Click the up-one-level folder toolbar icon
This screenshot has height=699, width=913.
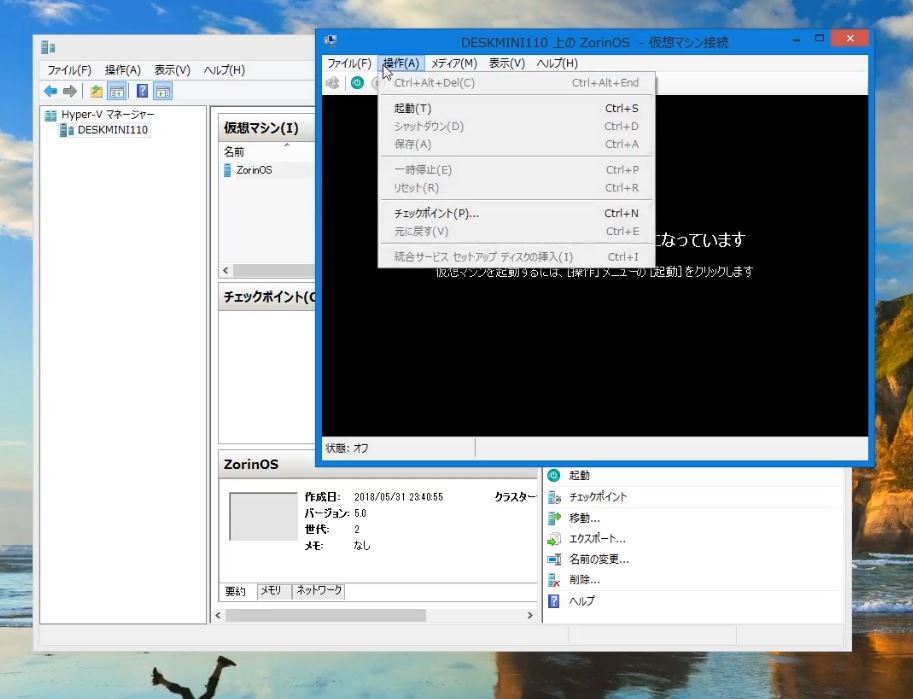pos(96,91)
